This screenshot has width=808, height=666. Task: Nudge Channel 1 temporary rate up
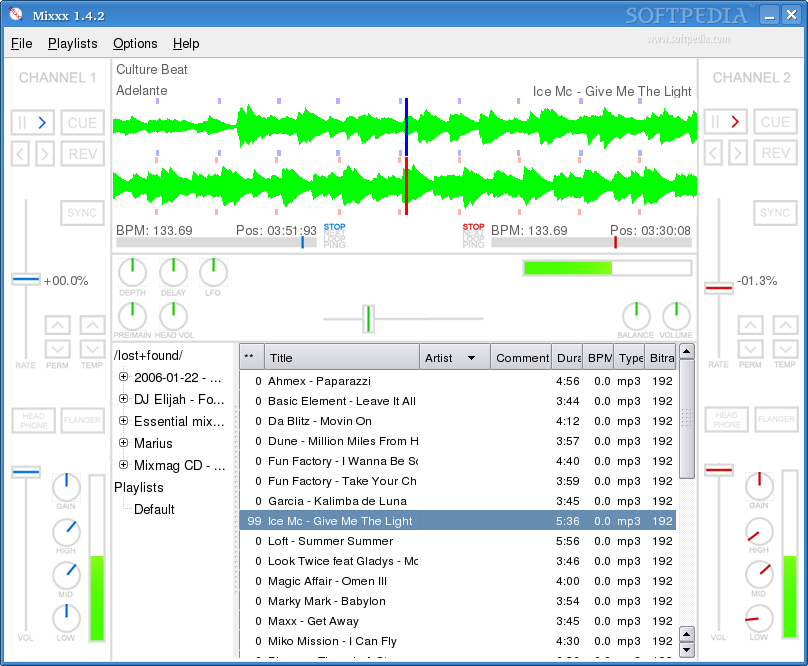pyautogui.click(x=92, y=325)
